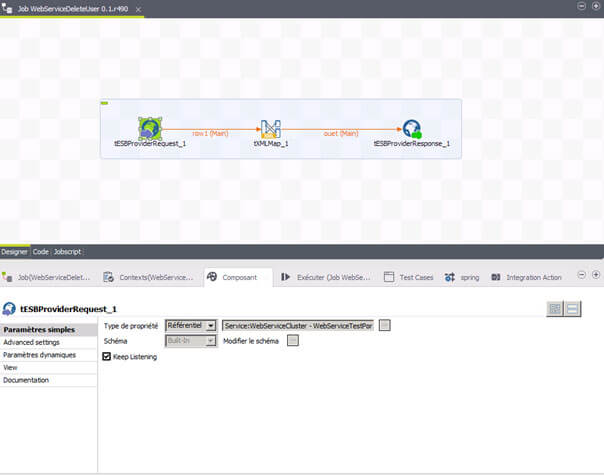Click the Exécuter run arrow icon

click(285, 277)
